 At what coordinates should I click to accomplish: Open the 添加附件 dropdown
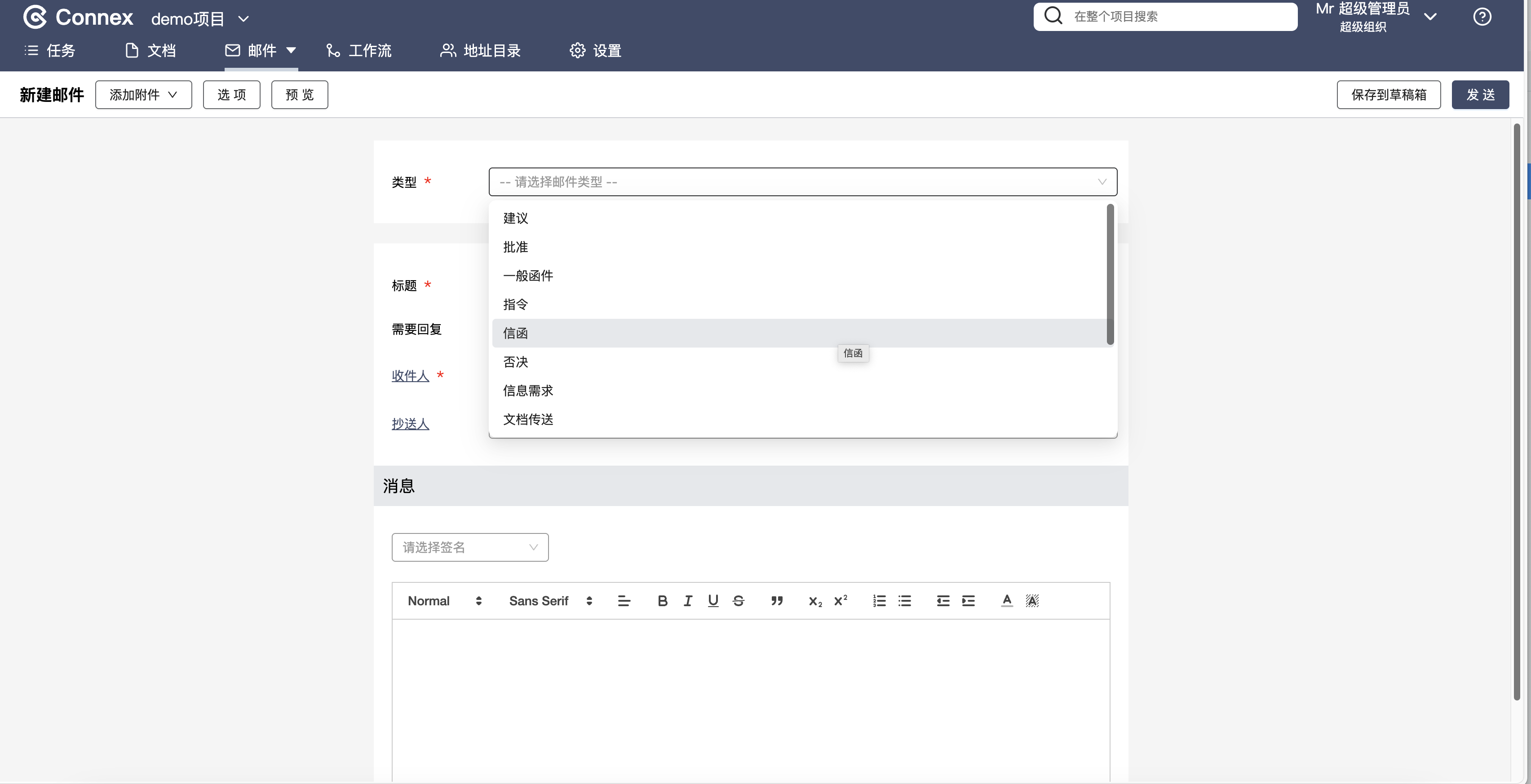(x=143, y=95)
